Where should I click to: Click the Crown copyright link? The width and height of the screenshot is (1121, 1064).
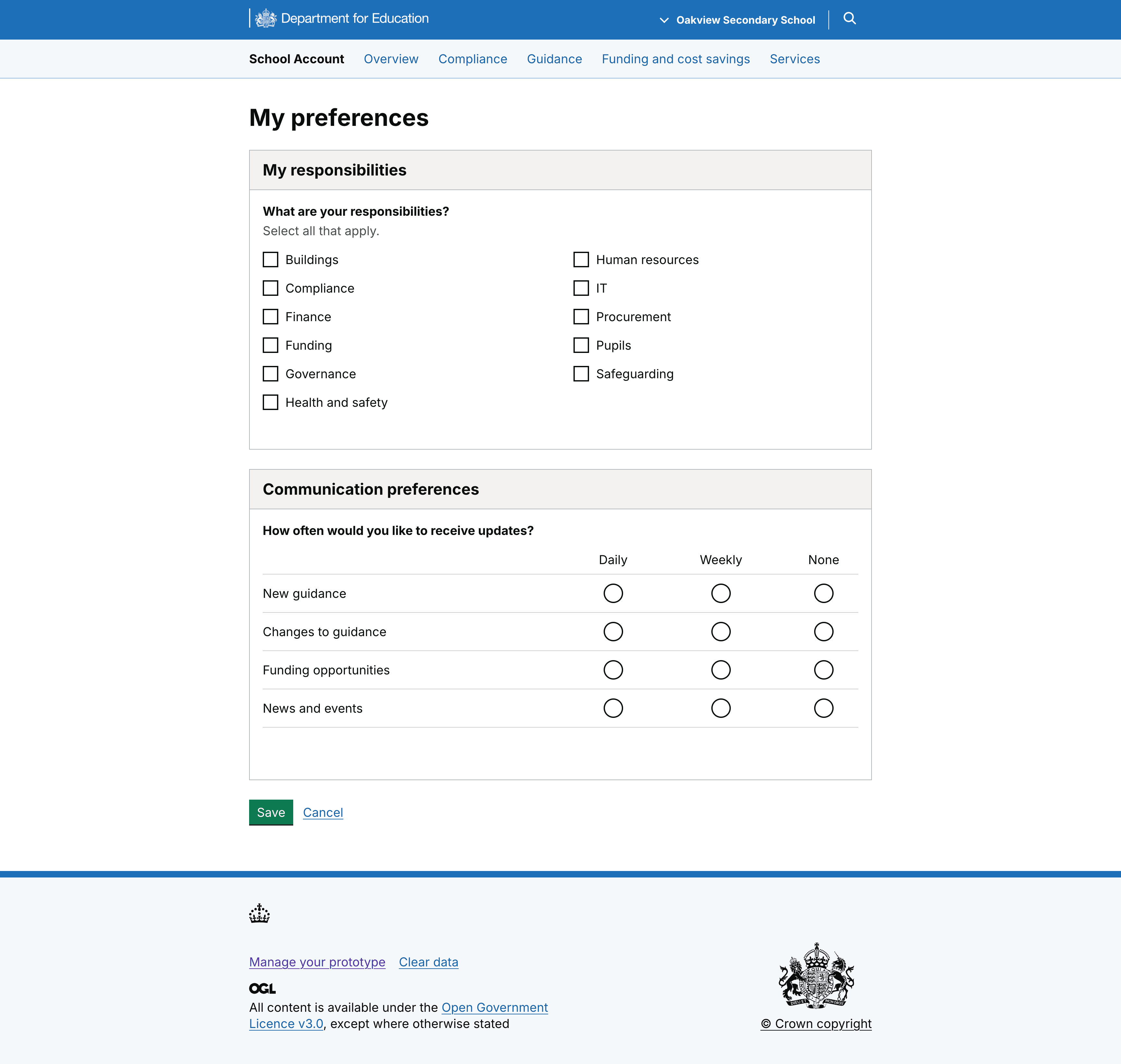pos(816,1024)
